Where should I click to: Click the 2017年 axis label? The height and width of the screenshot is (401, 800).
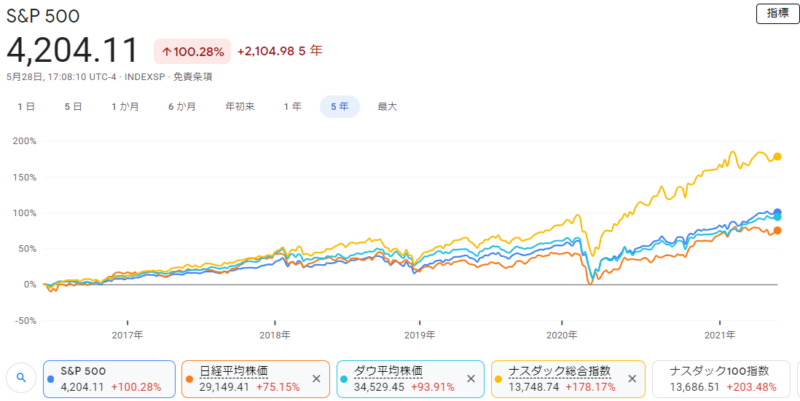click(x=128, y=335)
